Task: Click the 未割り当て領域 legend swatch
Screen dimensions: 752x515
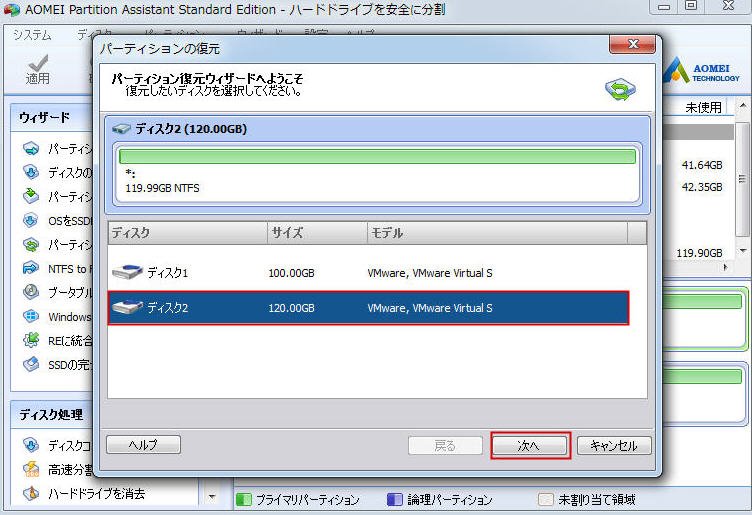Action: click(x=545, y=500)
